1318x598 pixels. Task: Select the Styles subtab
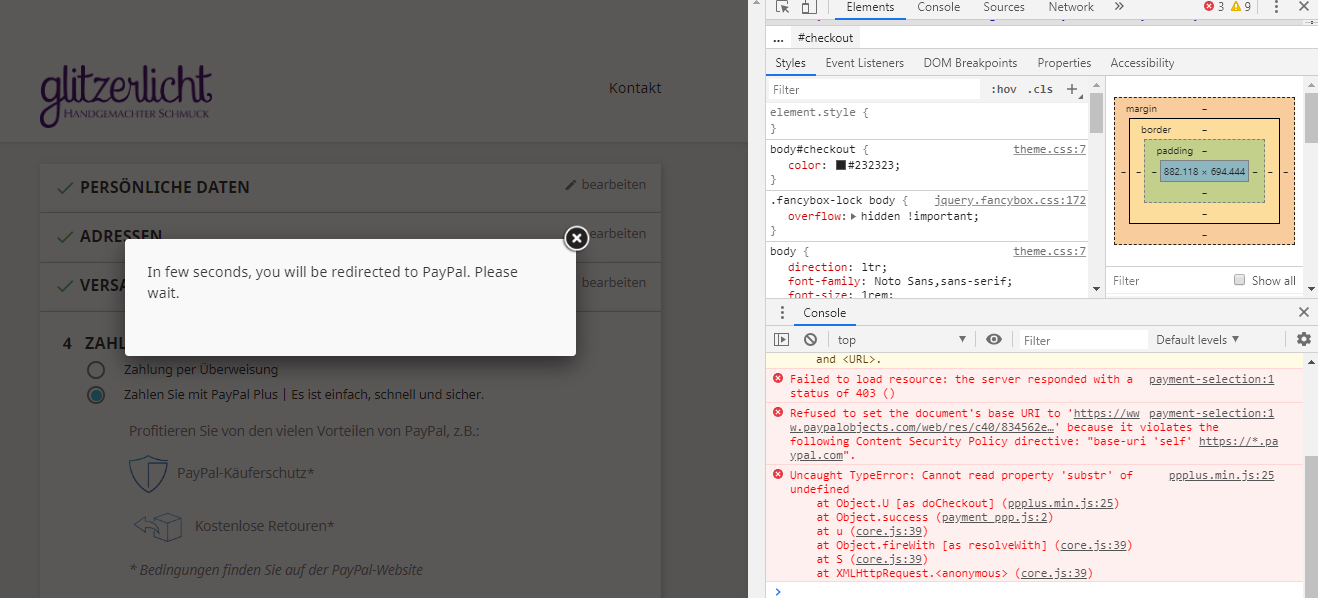[790, 63]
